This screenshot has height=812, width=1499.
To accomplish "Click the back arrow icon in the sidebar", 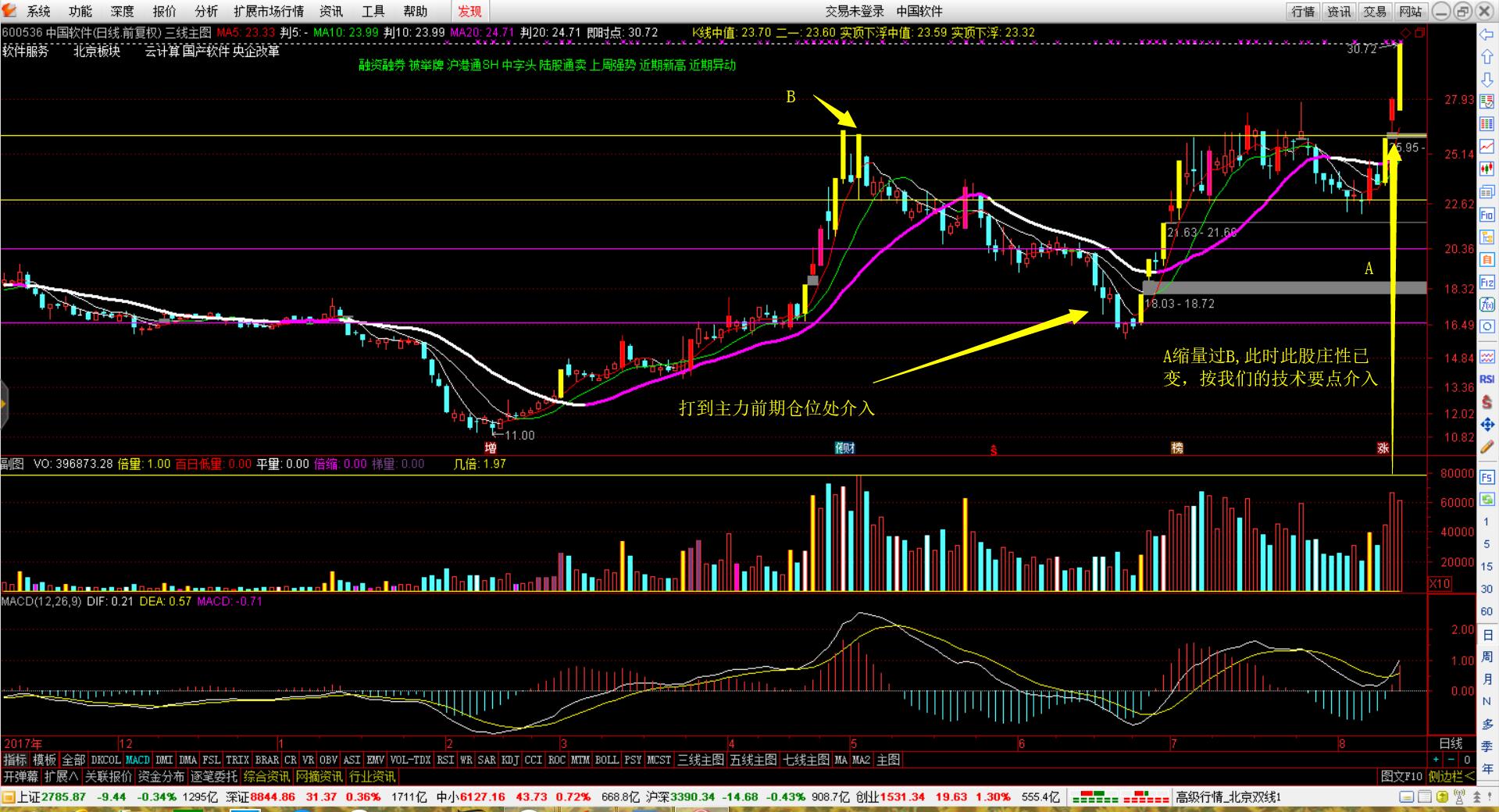I will point(1487,35).
